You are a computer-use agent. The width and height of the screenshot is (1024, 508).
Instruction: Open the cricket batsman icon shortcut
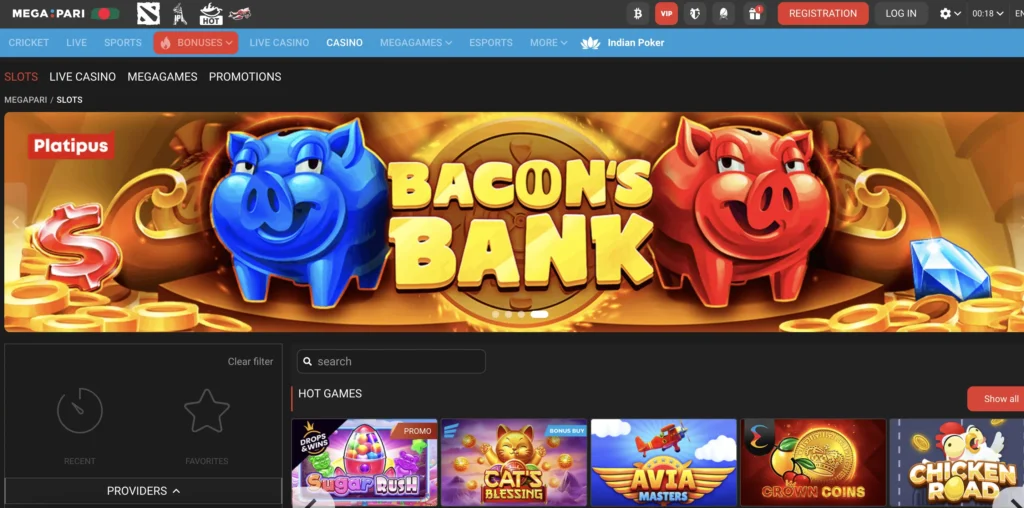pos(178,13)
